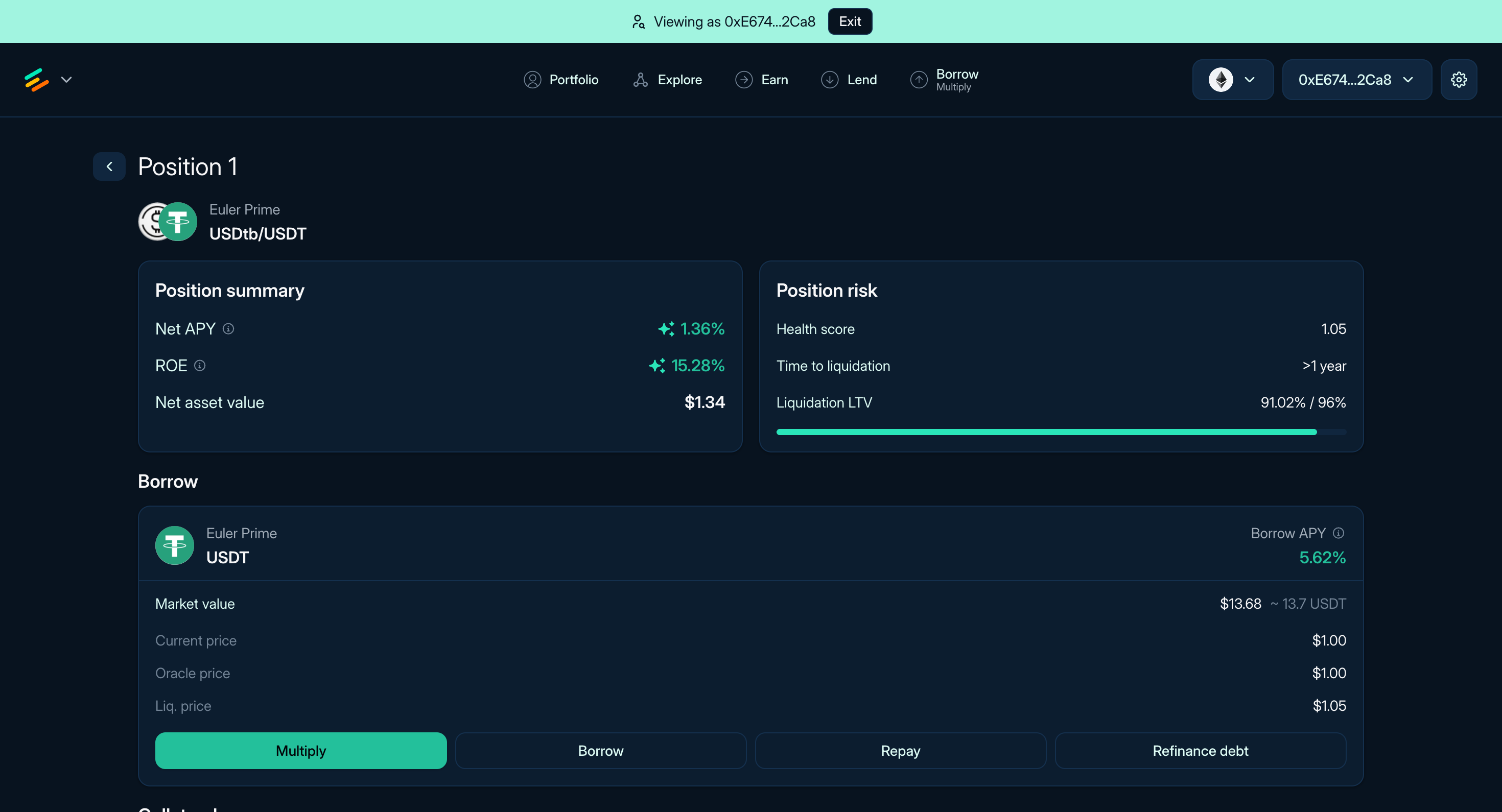Click the Oracle price $1.00 value
The image size is (1502, 812).
pyautogui.click(x=1329, y=673)
